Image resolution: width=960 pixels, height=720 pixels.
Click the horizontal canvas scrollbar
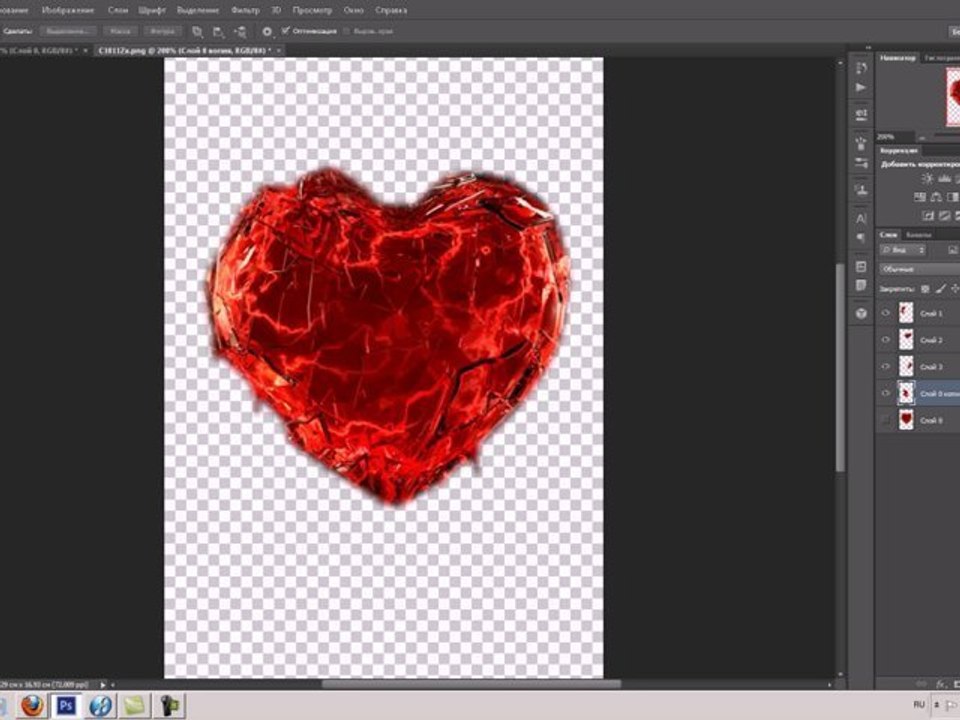[x=471, y=684]
